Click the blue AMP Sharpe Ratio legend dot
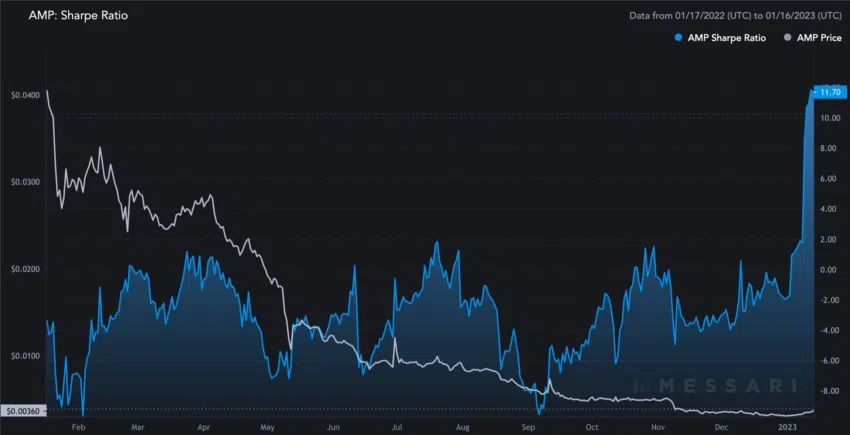 pyautogui.click(x=678, y=38)
